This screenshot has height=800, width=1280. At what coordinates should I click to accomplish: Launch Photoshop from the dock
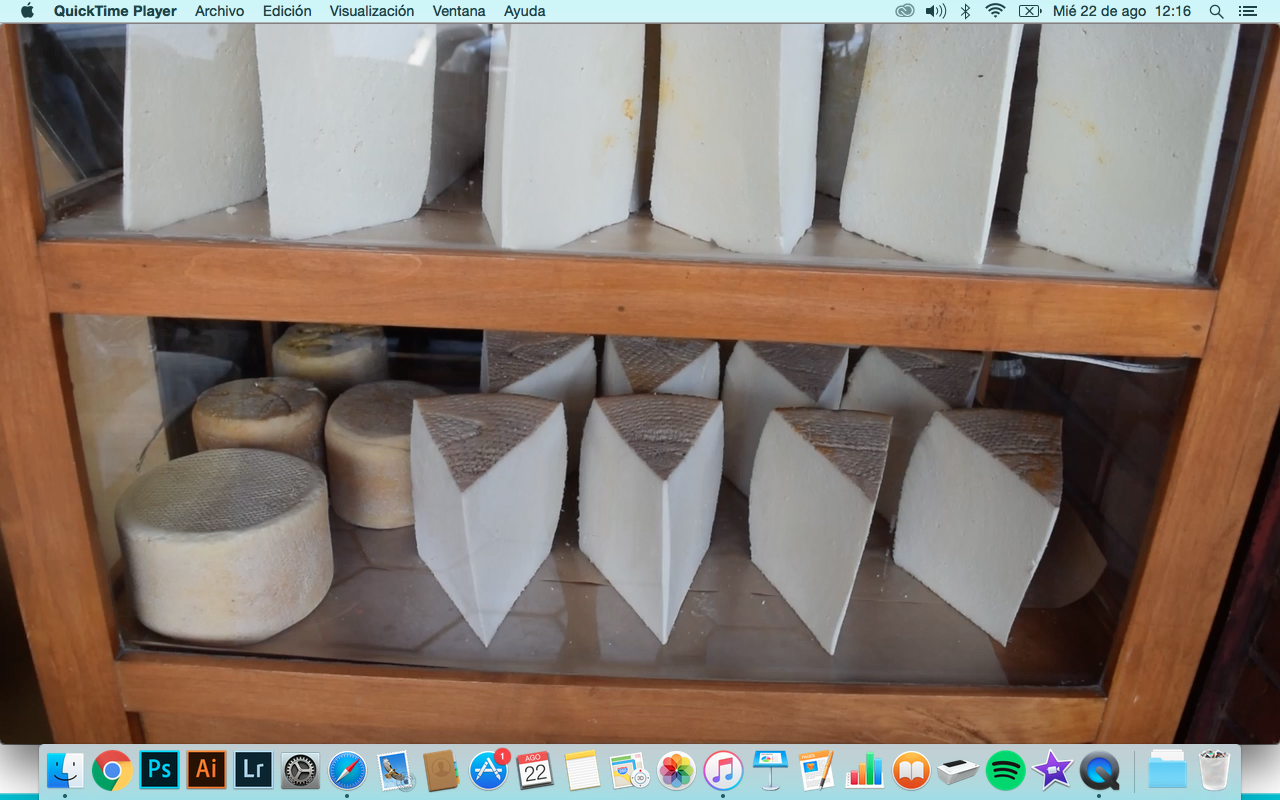[x=159, y=770]
